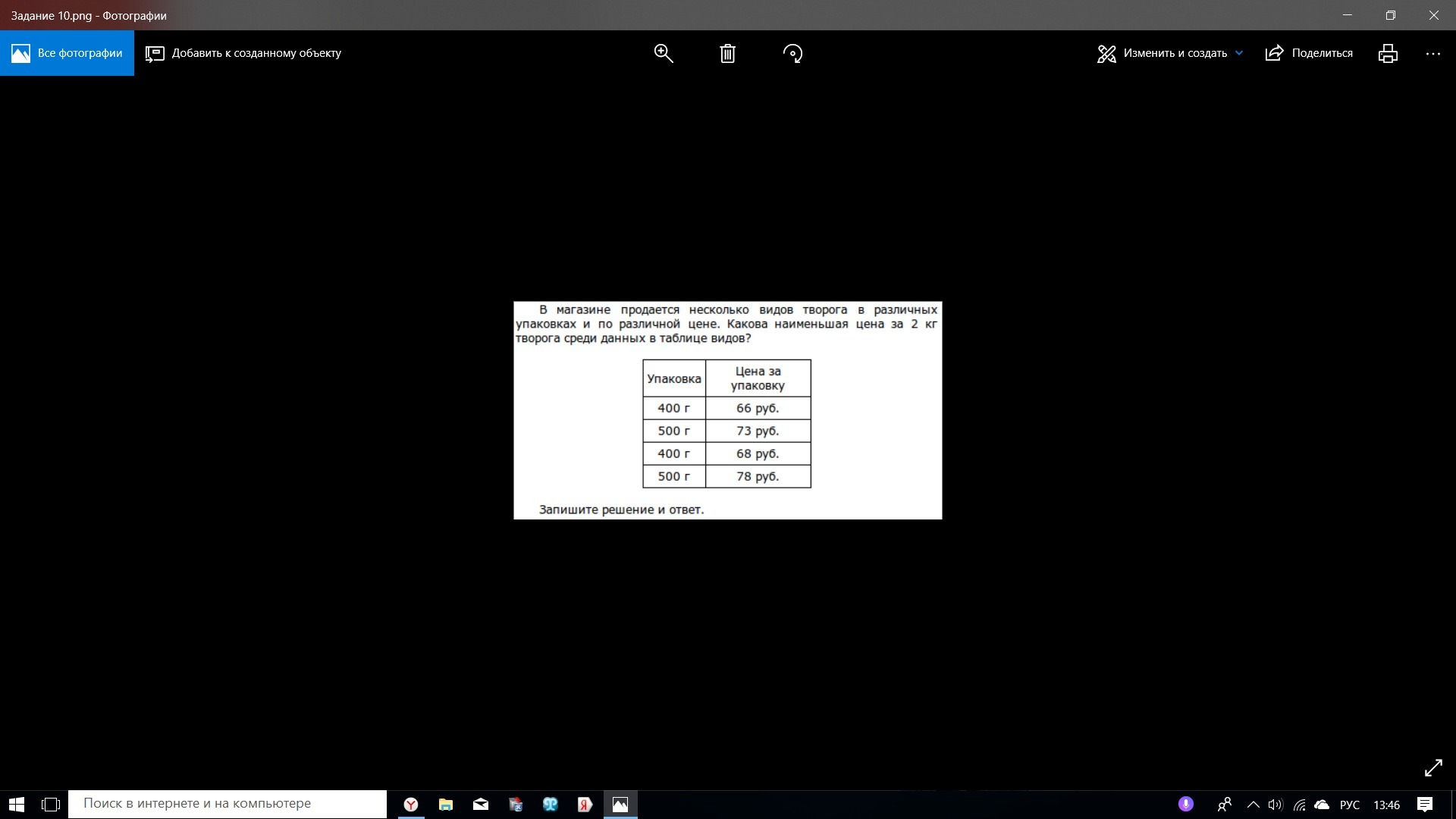This screenshot has height=819, width=1456.
Task: Enter fullscreen with the diagonal arrows icon
Action: point(1432,767)
